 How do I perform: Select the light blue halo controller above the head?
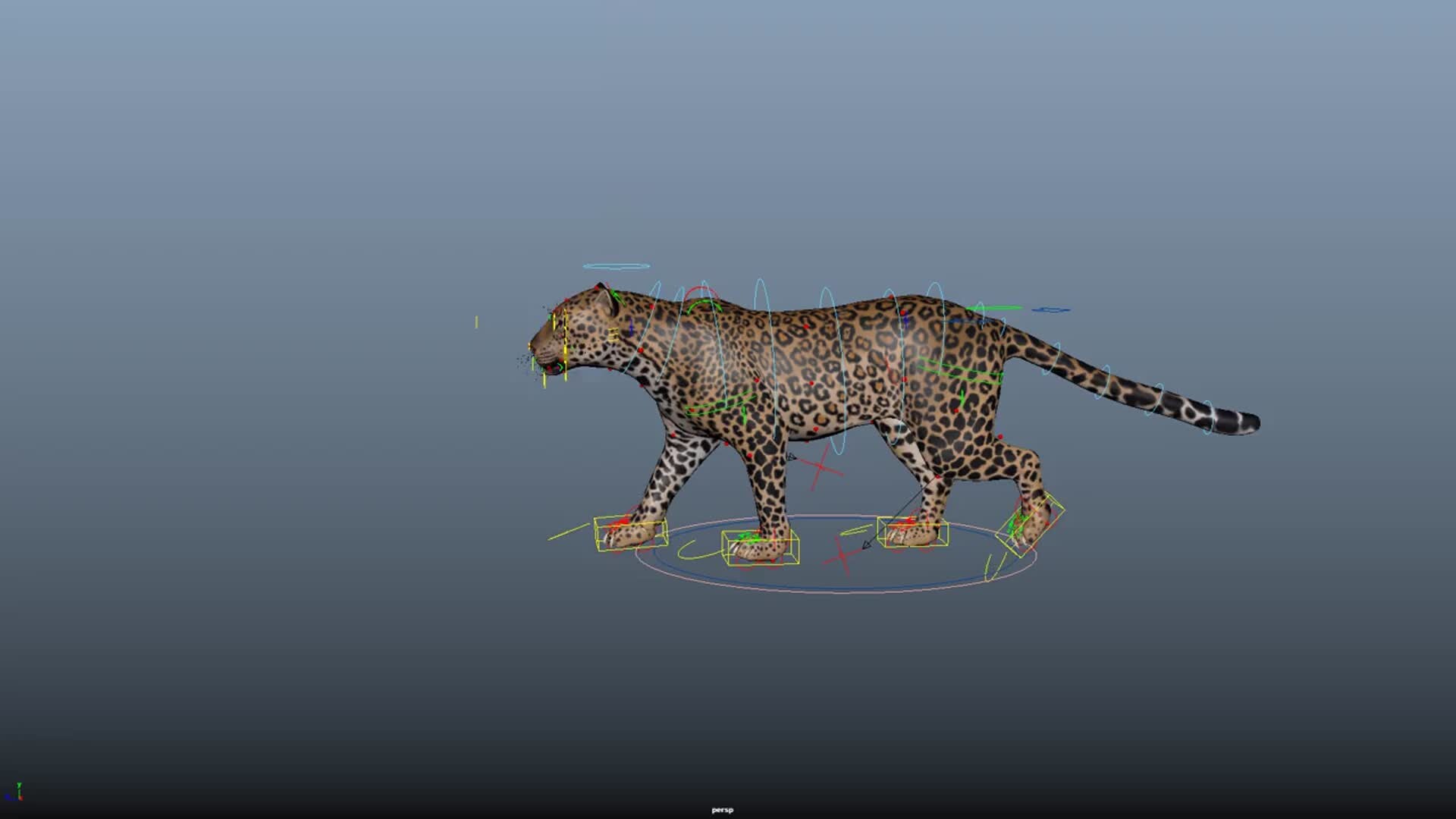coord(614,265)
